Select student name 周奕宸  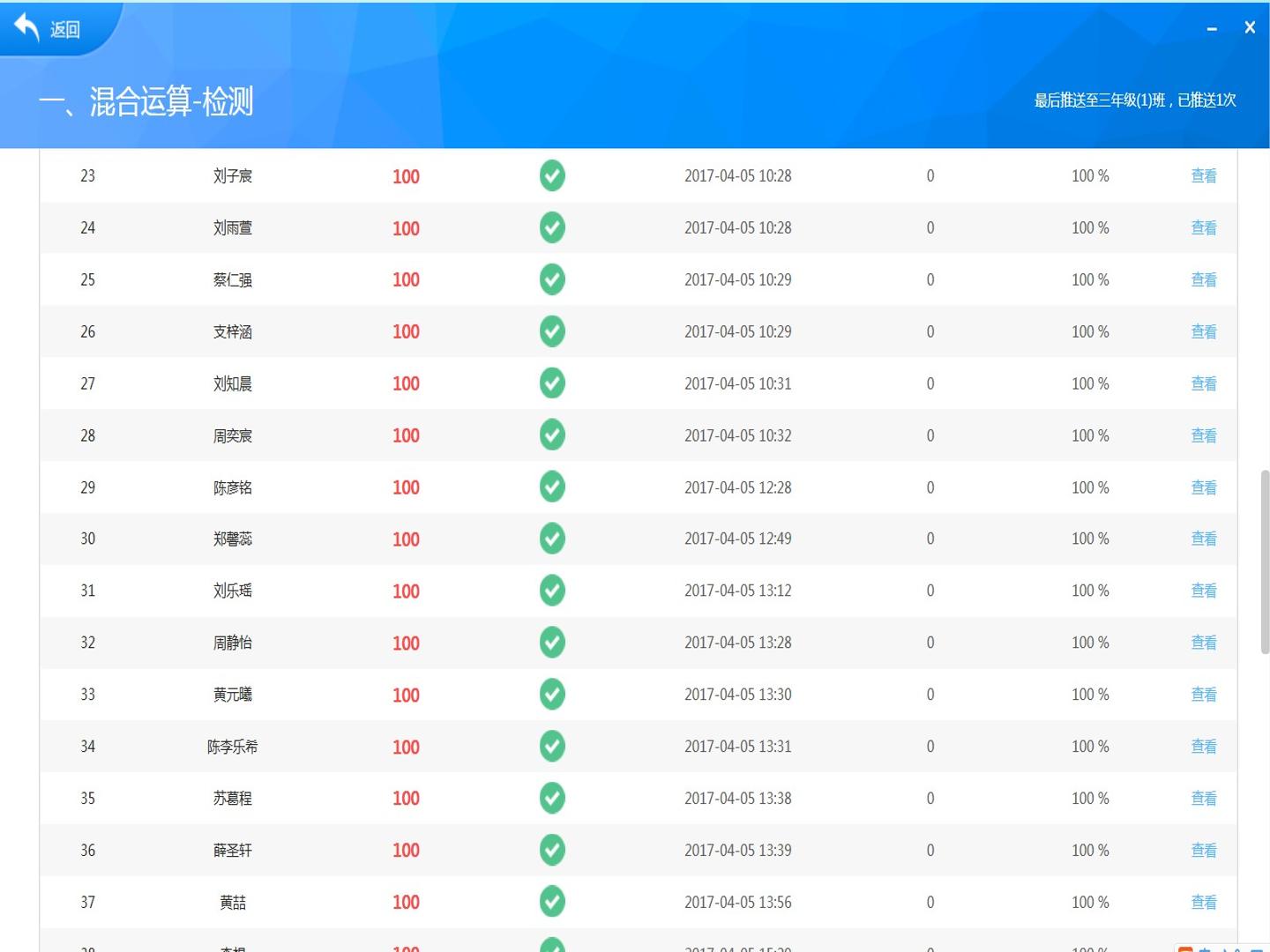click(233, 436)
